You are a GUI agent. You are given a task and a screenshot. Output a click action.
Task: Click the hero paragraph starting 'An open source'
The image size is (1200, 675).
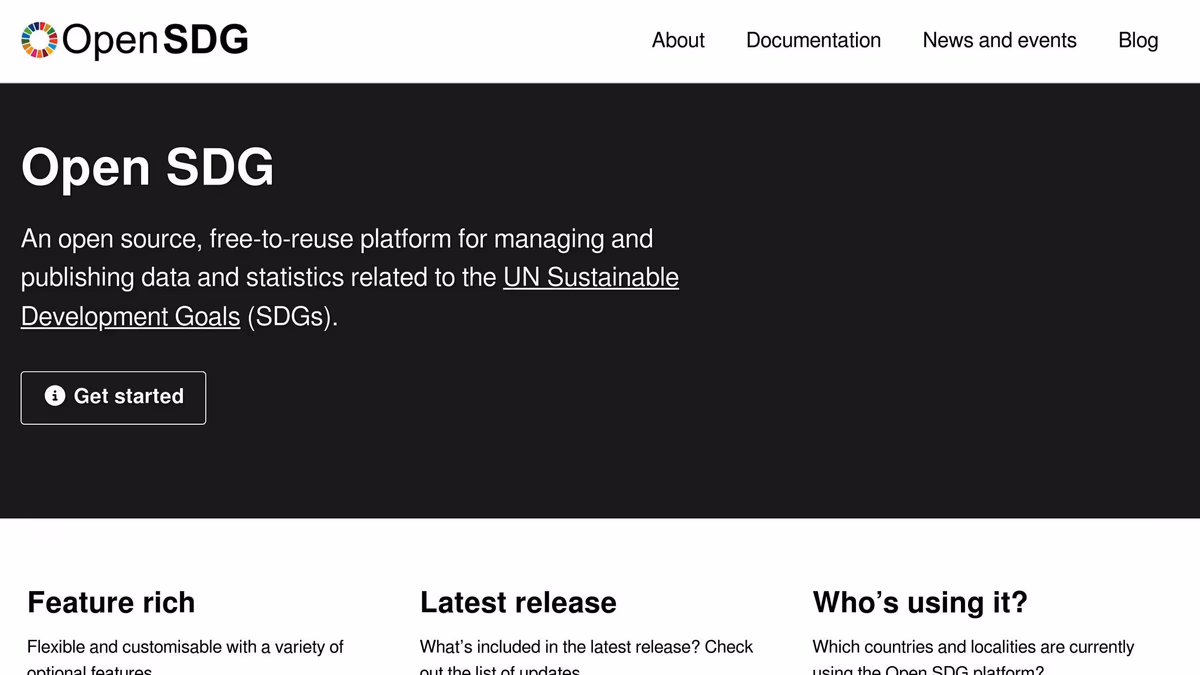(x=336, y=240)
